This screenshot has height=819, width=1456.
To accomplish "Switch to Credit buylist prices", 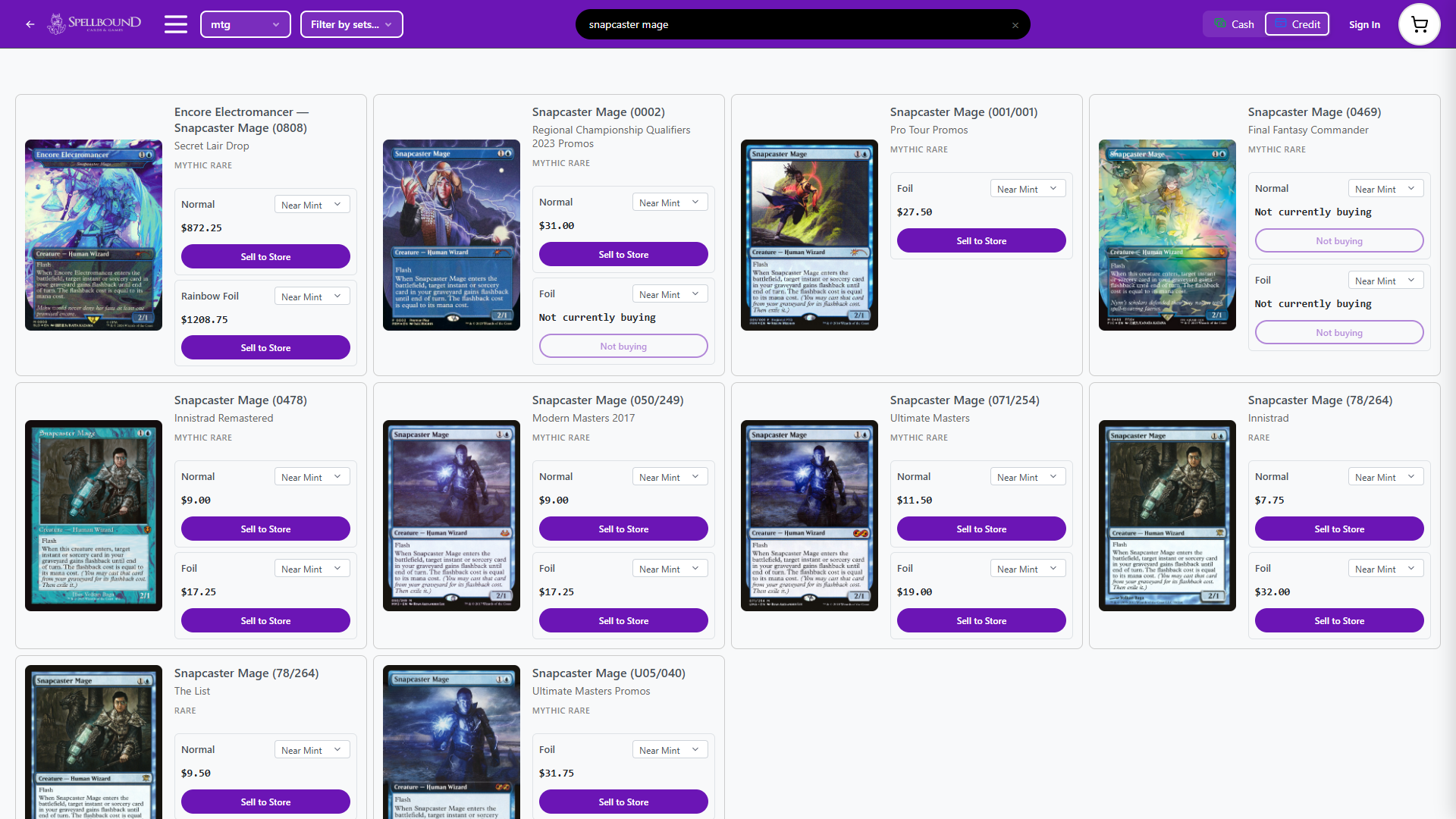I will 1297,24.
